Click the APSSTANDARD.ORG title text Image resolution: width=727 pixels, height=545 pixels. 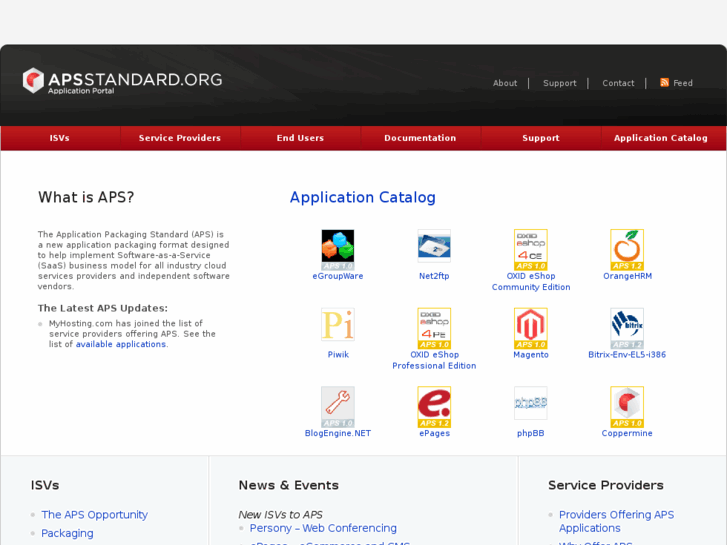pyautogui.click(x=135, y=79)
